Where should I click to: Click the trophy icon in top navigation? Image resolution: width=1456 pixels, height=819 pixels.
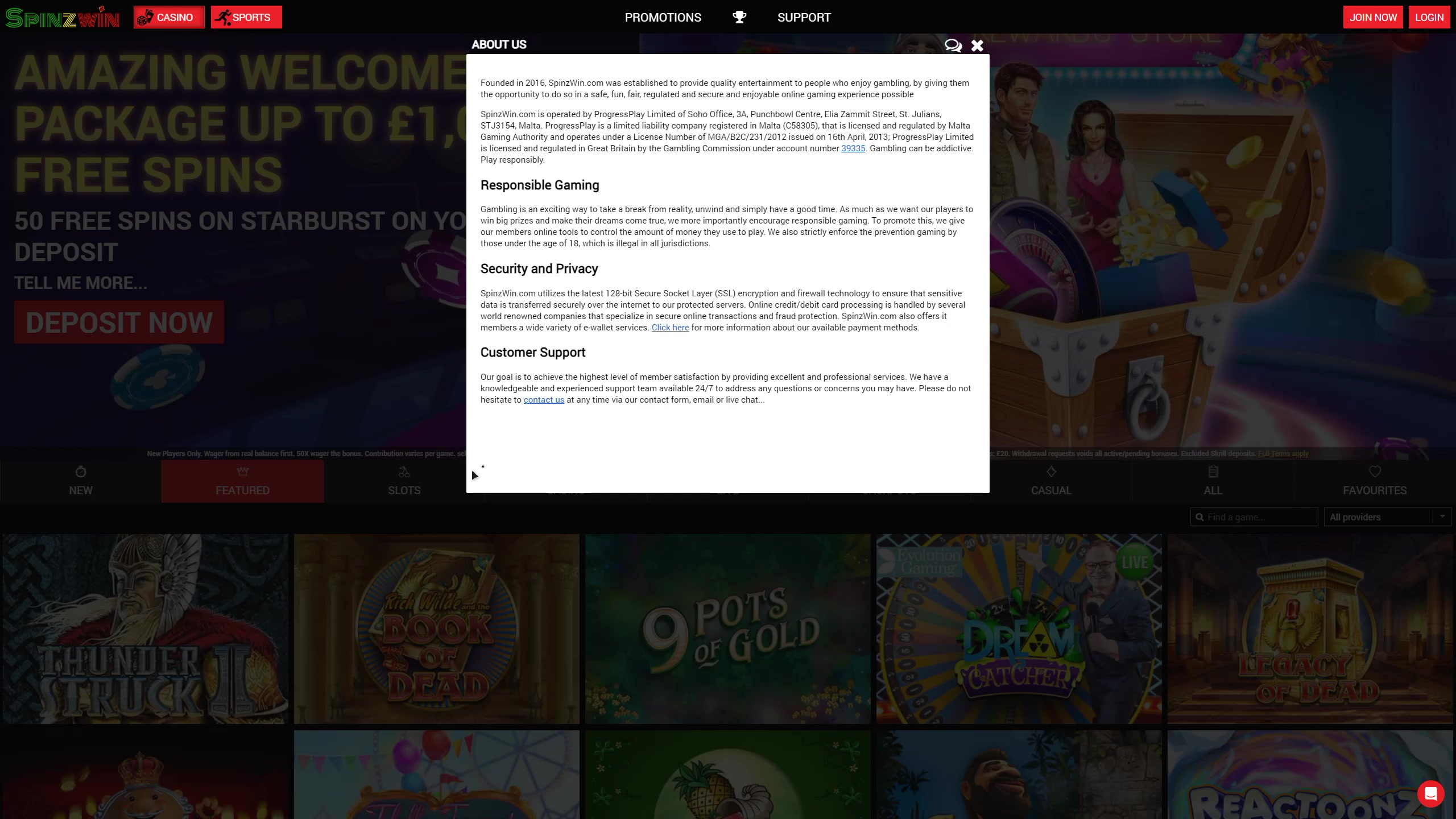click(739, 17)
